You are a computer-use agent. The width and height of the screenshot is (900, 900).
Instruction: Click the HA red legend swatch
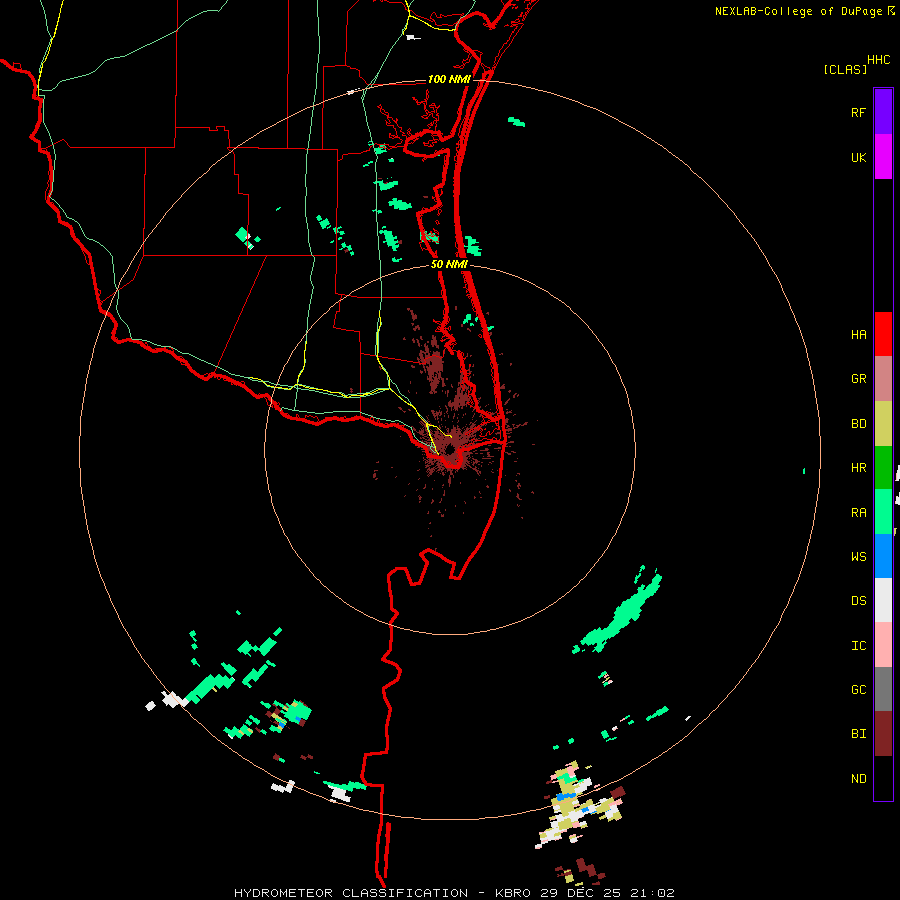(x=883, y=334)
